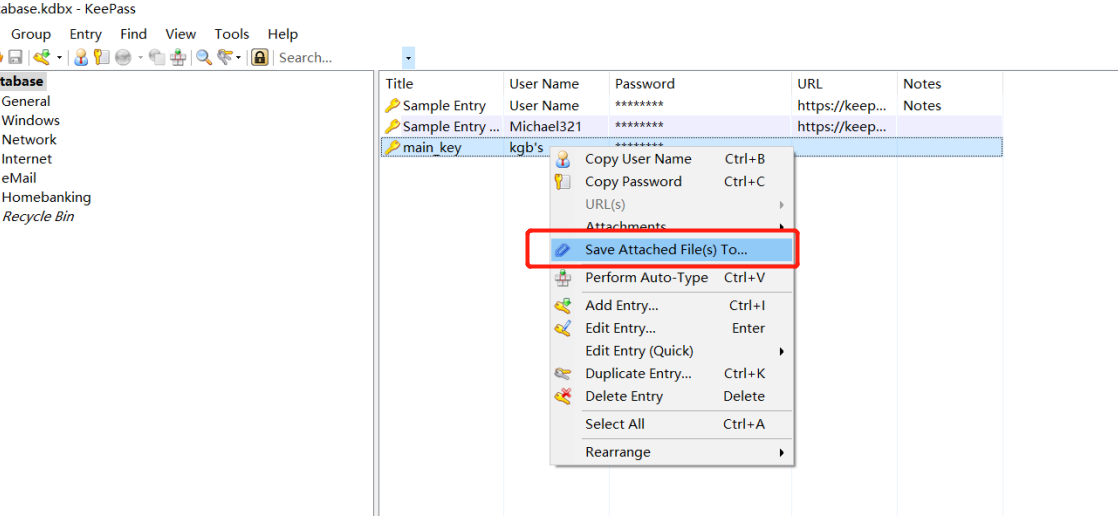Click the Michael321 user name cell
This screenshot has height=516, width=1118.
545,127
